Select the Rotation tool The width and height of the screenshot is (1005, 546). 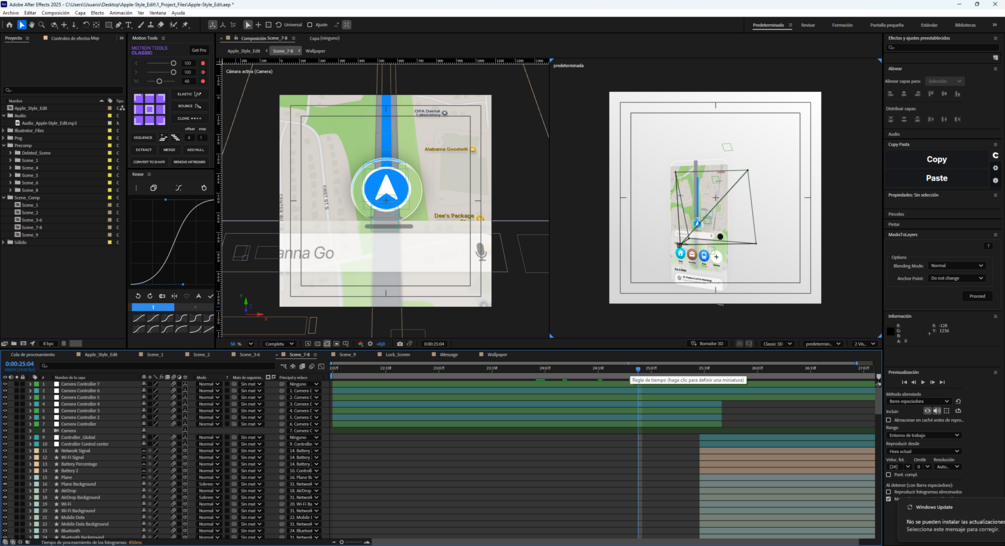pos(86,25)
